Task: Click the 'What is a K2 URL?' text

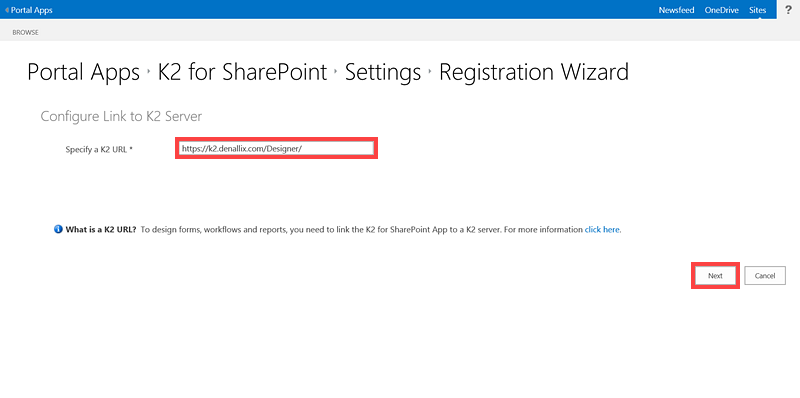Action: 101,230
